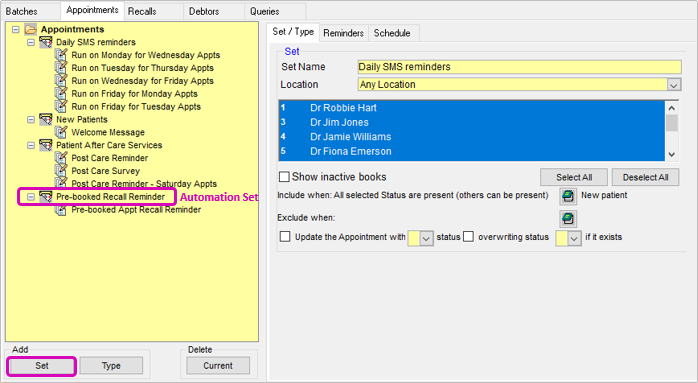This screenshot has width=698, height=383.
Task: Click the book list scrollbar thumb
Action: coord(672,123)
